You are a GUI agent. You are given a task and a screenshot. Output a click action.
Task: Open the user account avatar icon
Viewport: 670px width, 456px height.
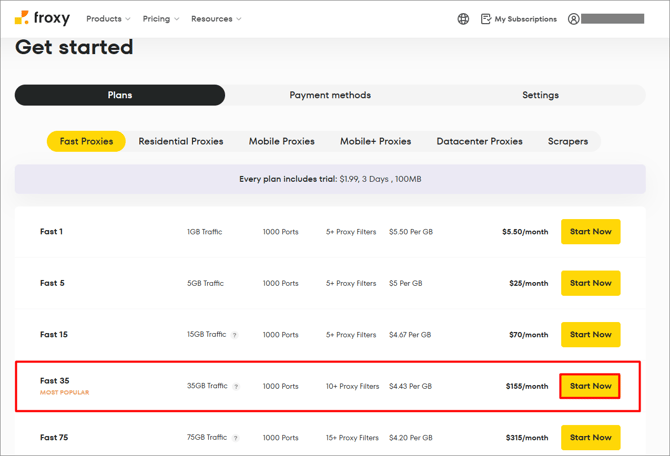[573, 19]
